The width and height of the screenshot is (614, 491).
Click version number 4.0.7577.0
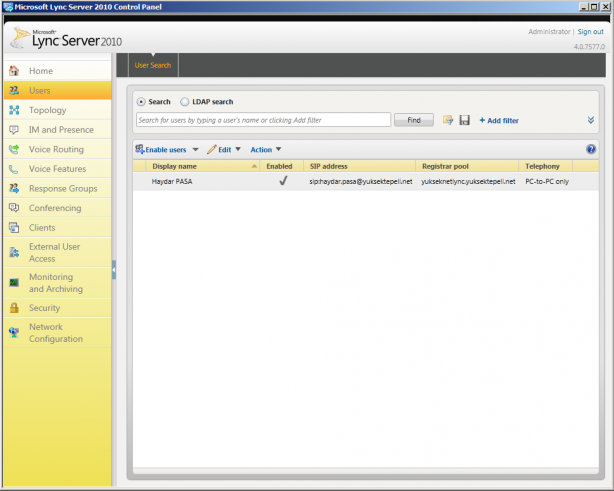tap(589, 47)
